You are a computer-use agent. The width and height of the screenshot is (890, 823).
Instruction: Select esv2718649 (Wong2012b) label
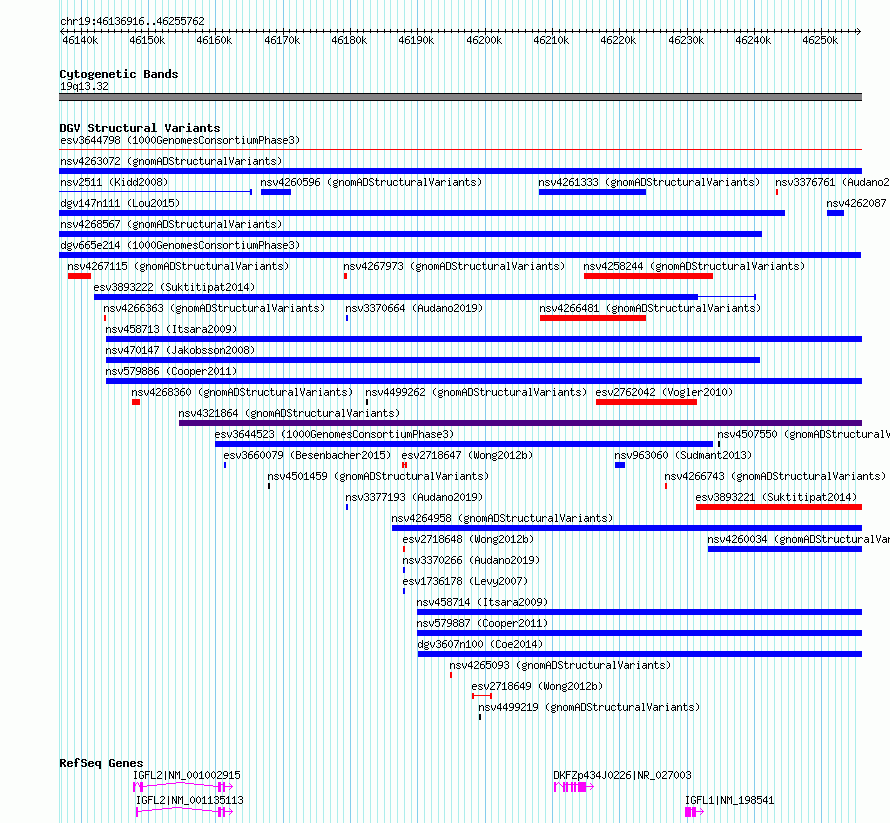click(537, 686)
